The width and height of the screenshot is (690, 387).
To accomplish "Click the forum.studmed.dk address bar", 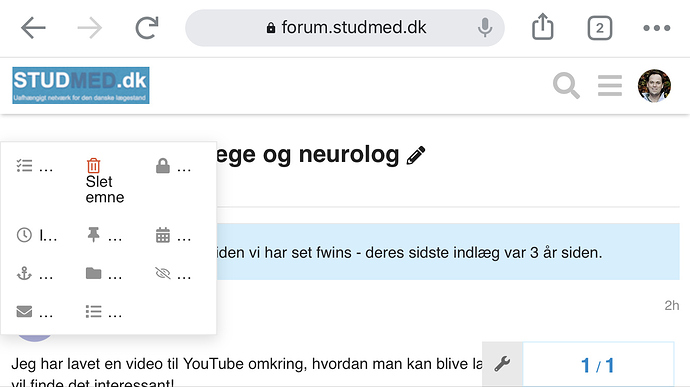I will (345, 28).
